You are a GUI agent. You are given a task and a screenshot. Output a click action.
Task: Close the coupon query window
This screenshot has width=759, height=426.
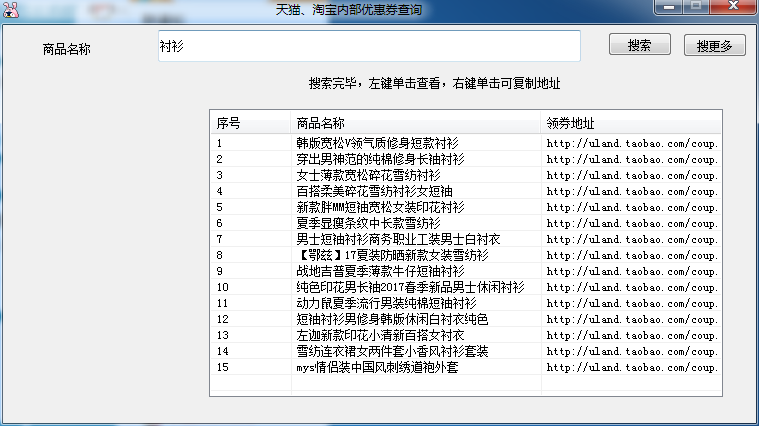click(734, 7)
